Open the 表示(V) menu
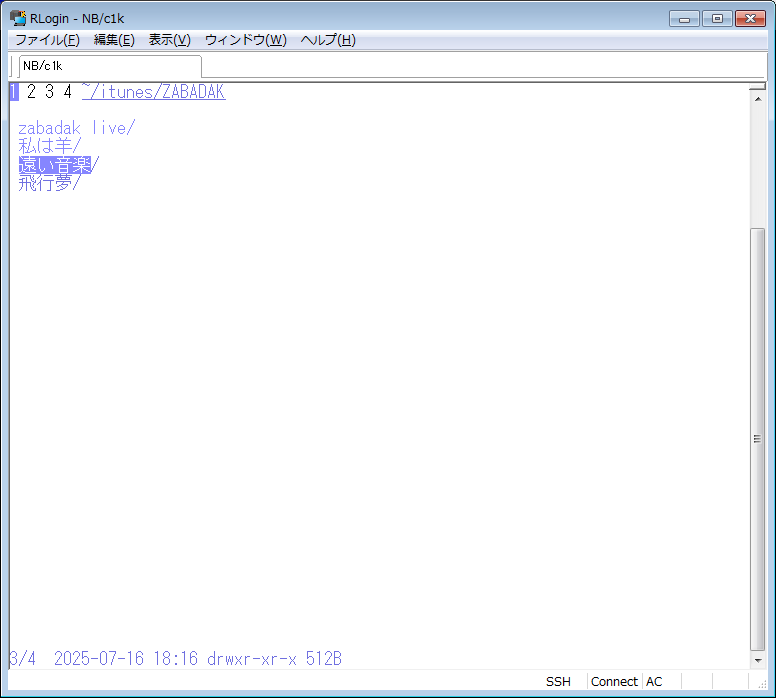The width and height of the screenshot is (776, 698). [x=170, y=40]
